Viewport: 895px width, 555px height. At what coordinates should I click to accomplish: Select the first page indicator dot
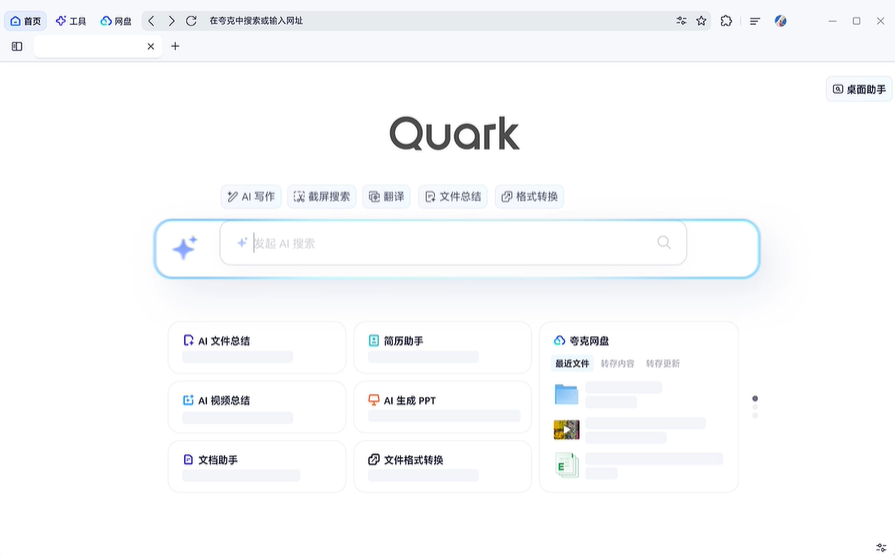pyautogui.click(x=755, y=399)
